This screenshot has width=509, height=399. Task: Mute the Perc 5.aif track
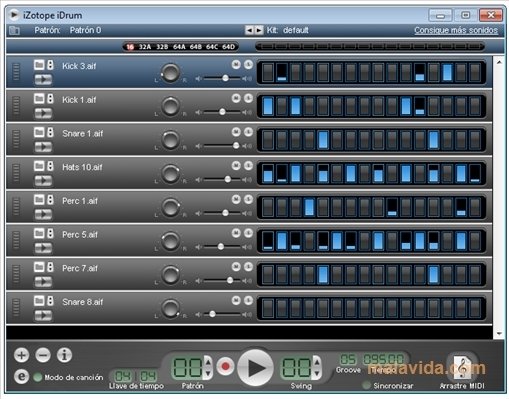coord(236,233)
